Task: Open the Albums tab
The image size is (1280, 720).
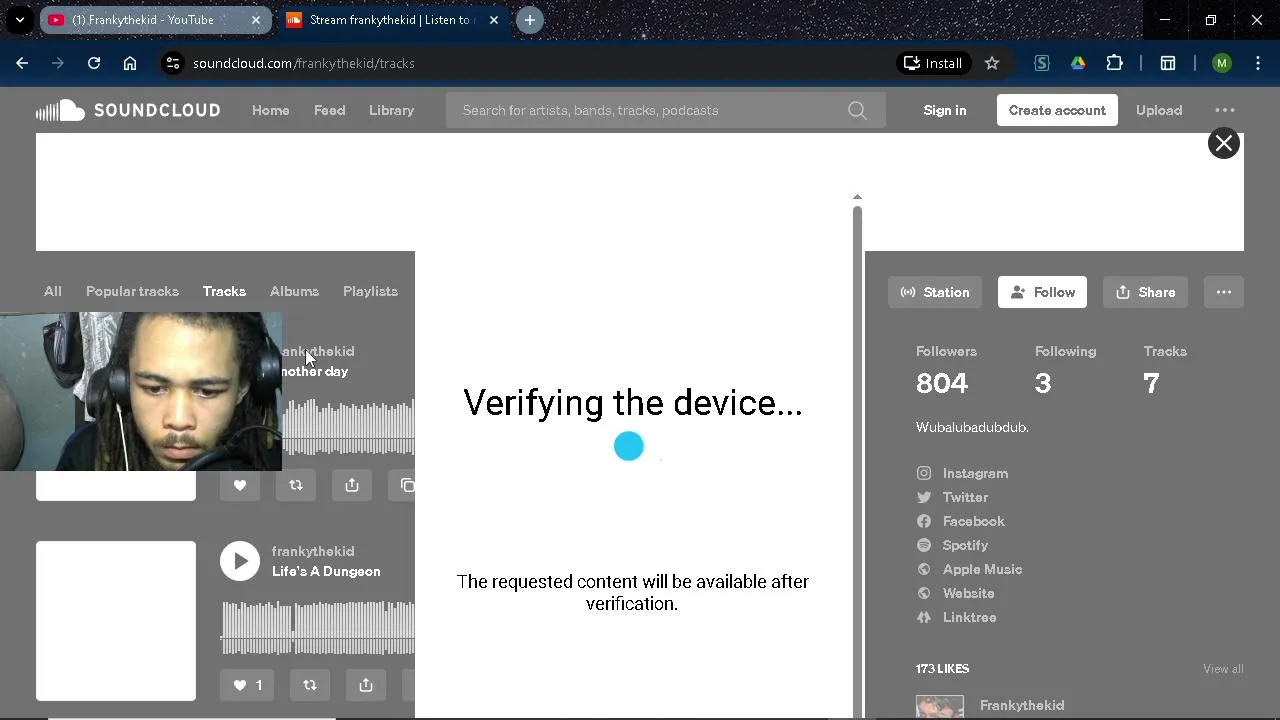Action: 294,291
